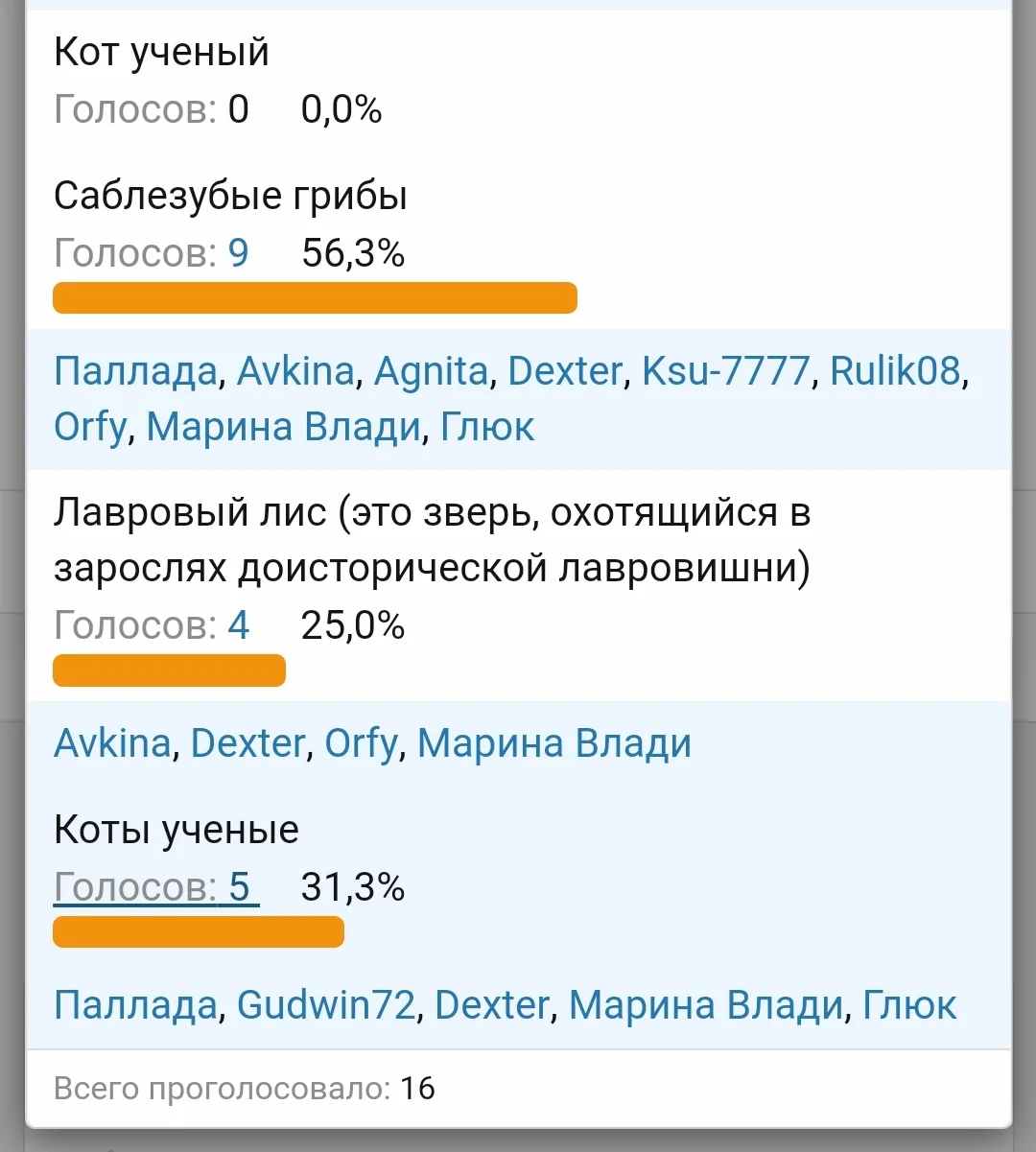Viewport: 1036px width, 1152px height.
Task: Open Orfy from the Саблезубые грибы voters
Action: (x=89, y=427)
